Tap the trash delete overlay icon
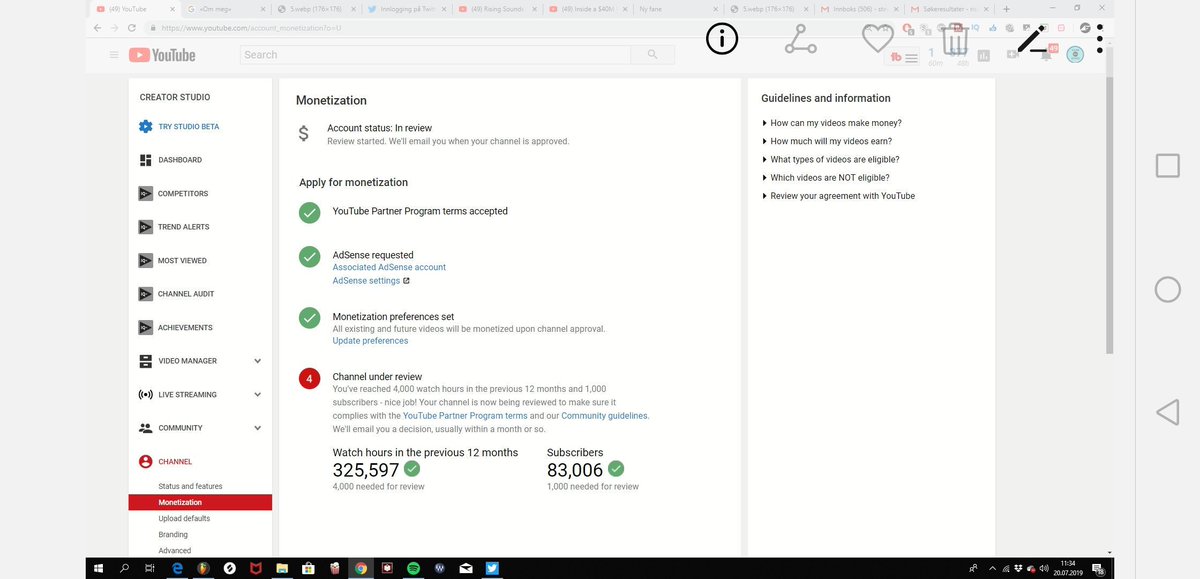The height and width of the screenshot is (579, 1200). [x=955, y=39]
